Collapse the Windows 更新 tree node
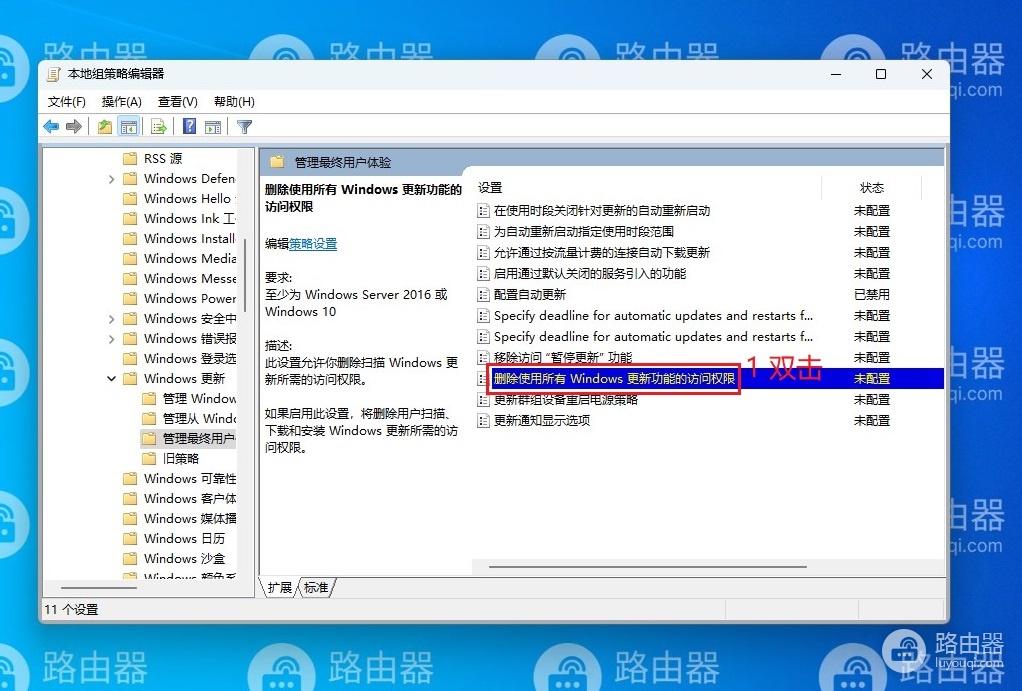The image size is (1022, 691). pyautogui.click(x=111, y=379)
